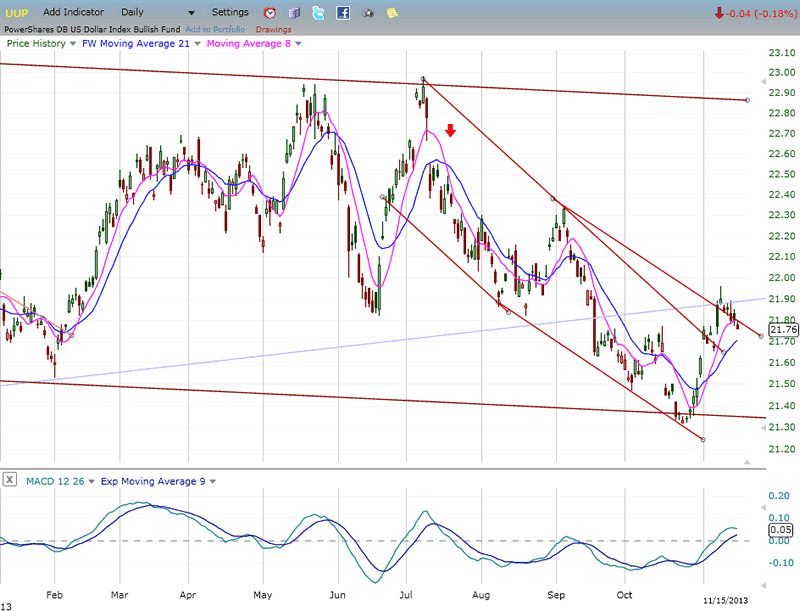
Task: Click the red down arrow marker on chart
Action: (451, 130)
